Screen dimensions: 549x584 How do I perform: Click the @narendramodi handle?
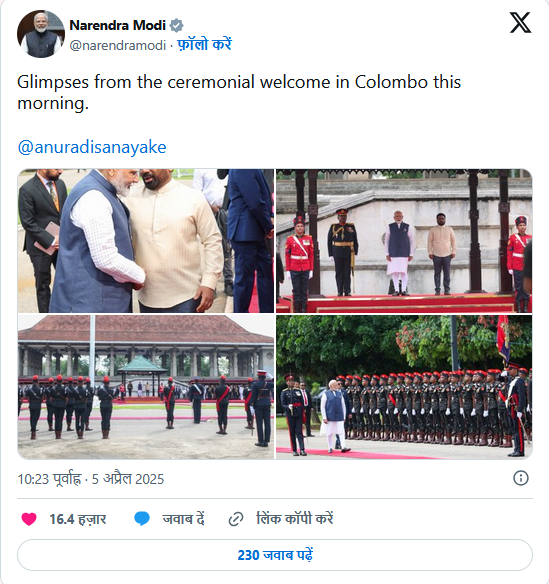[x=118, y=45]
